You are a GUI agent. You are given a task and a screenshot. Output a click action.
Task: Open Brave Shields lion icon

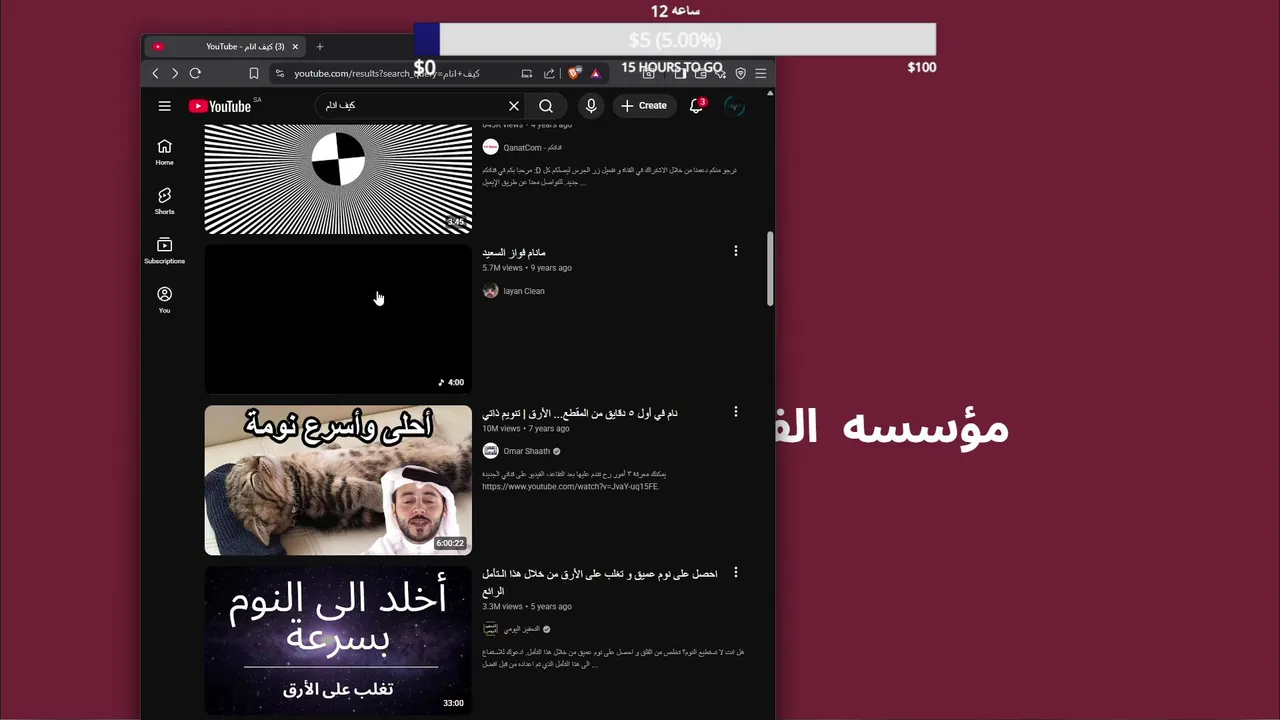pos(574,73)
